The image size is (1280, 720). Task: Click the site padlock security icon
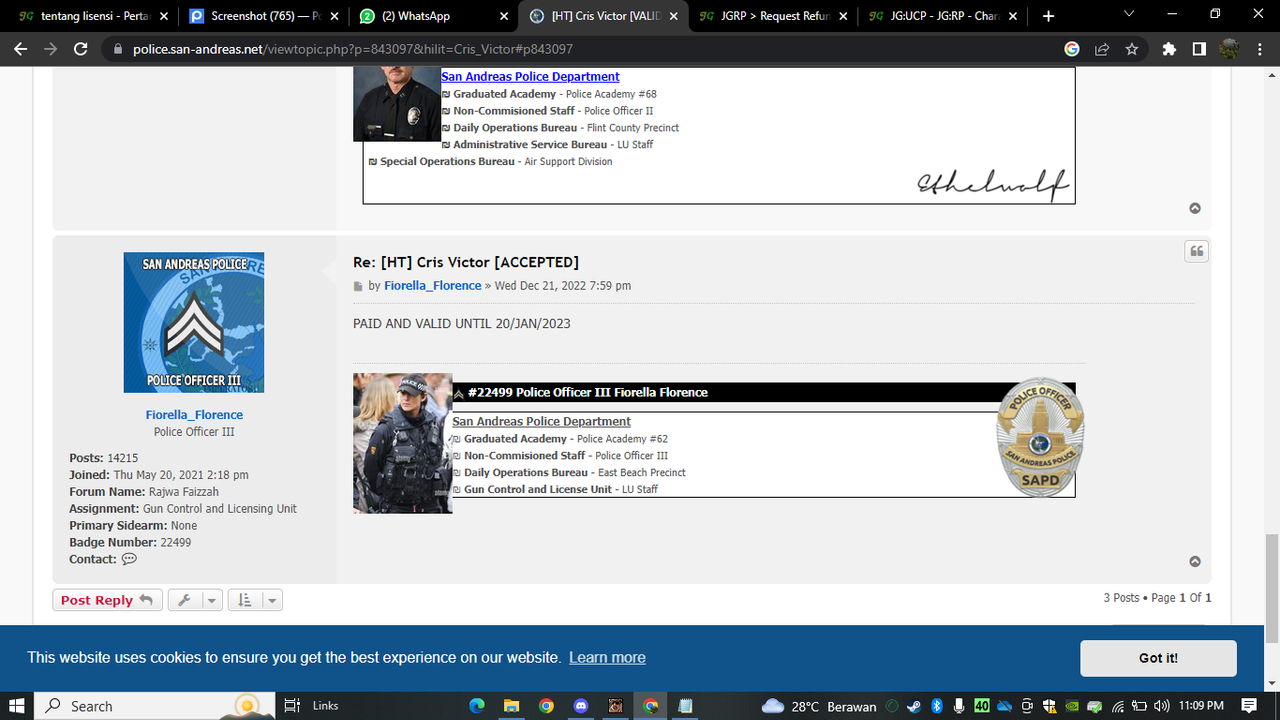tap(118, 49)
